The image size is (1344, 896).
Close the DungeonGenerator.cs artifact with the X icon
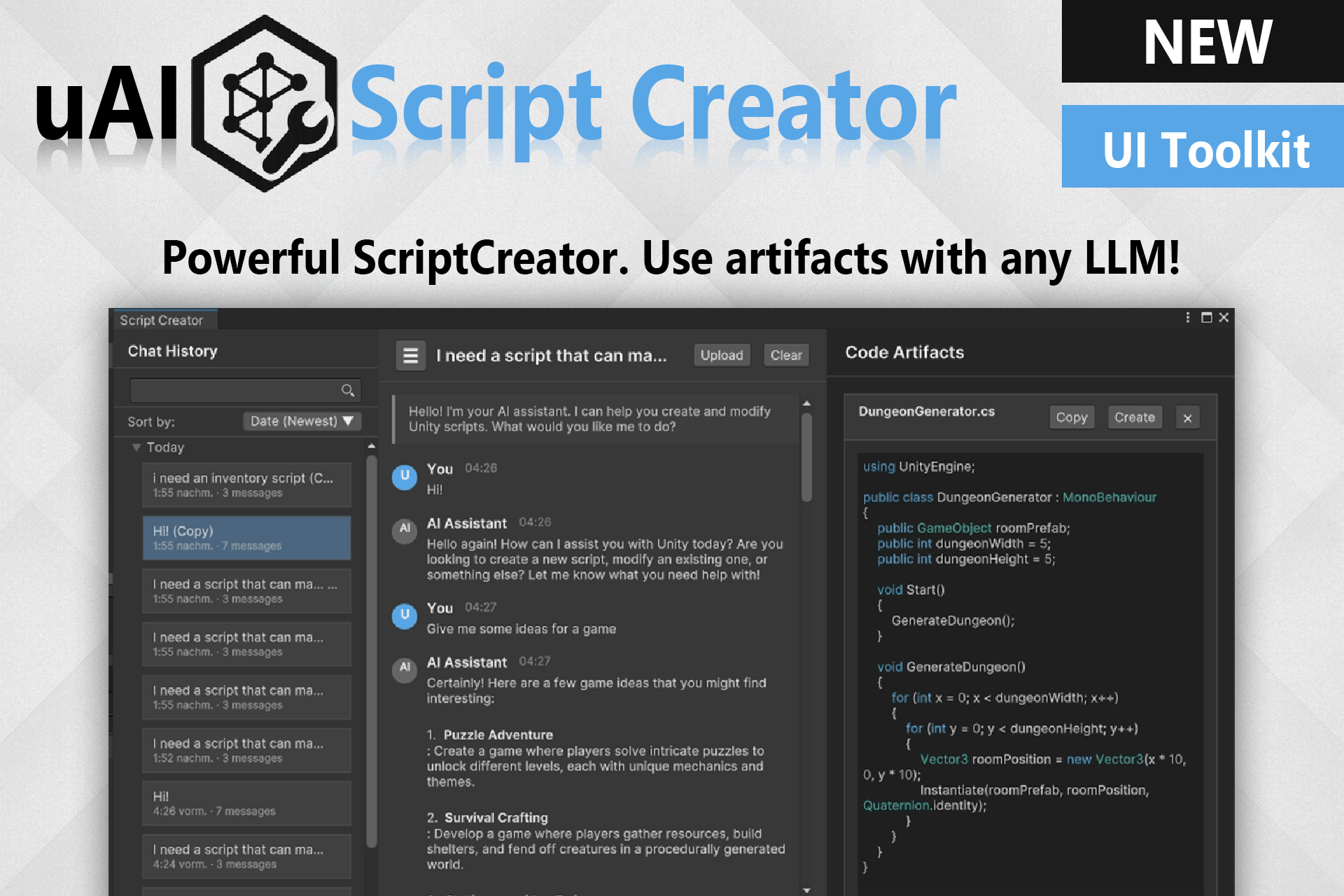[1187, 417]
